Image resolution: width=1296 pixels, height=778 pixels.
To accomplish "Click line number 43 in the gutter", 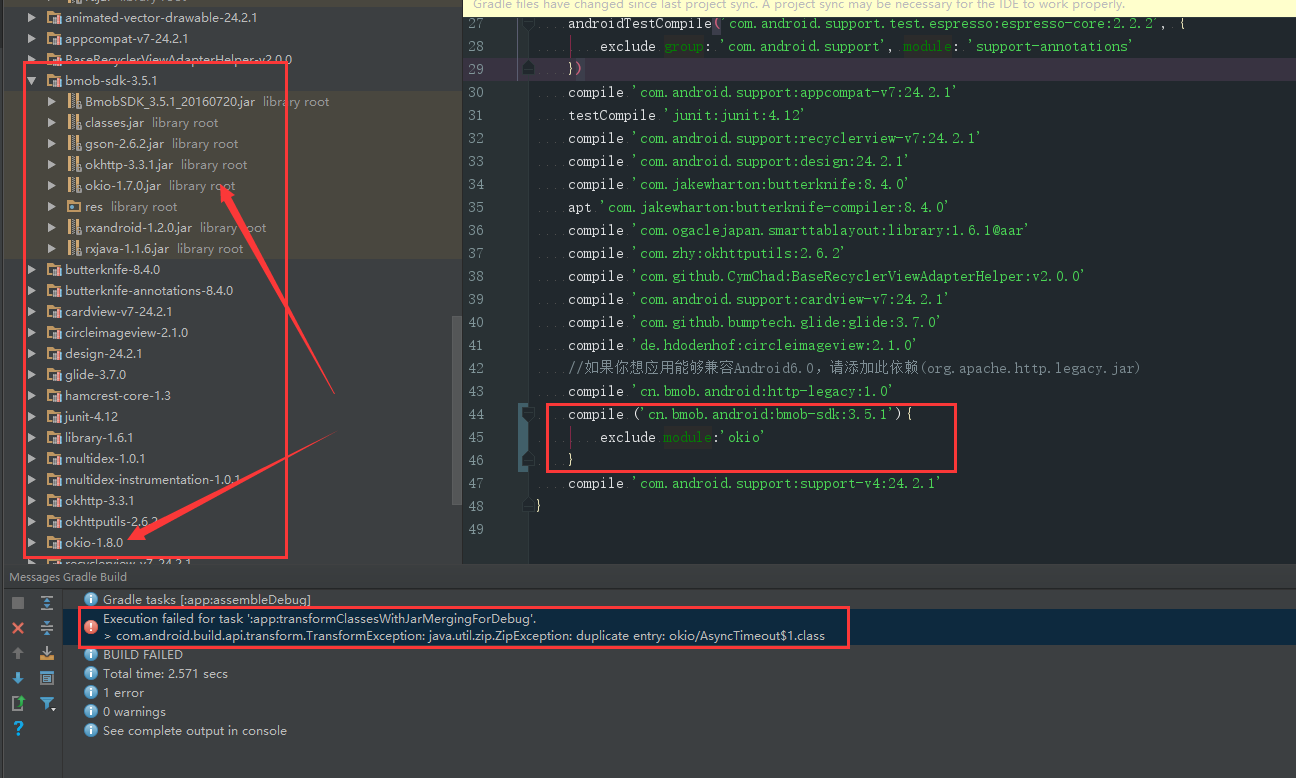I will pyautogui.click(x=475, y=391).
